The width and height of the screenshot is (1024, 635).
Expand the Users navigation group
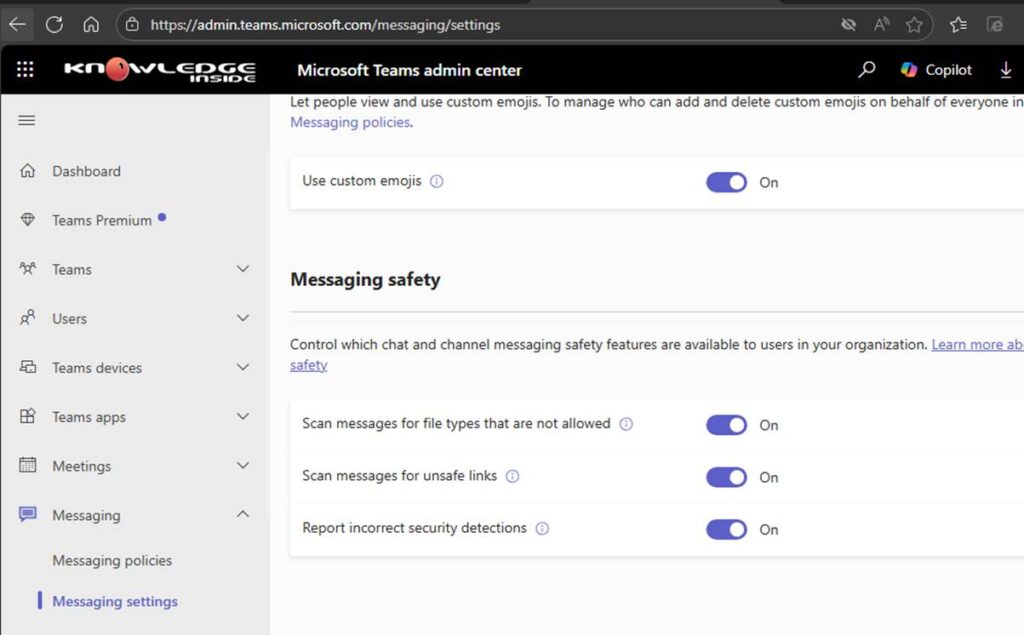242,318
